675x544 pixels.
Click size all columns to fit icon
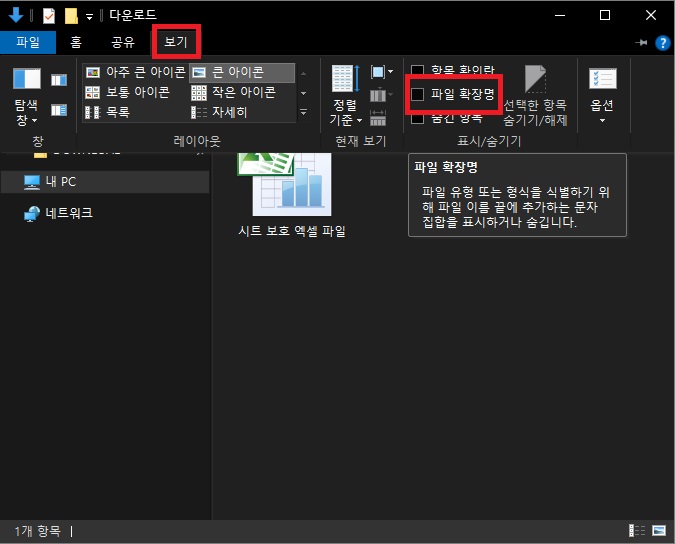click(378, 118)
